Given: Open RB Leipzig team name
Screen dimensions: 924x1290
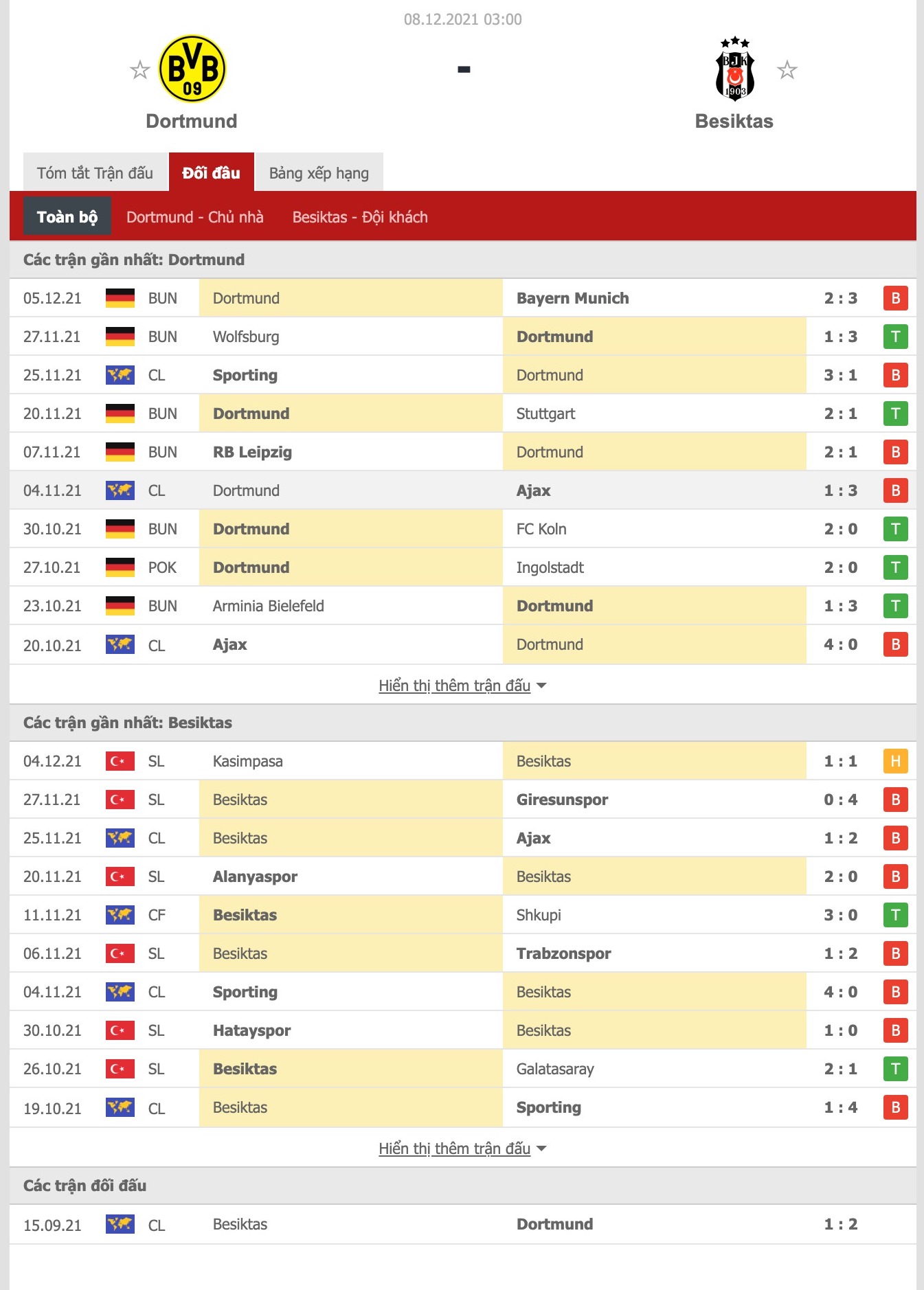Looking at the screenshot, I should click(x=252, y=452).
